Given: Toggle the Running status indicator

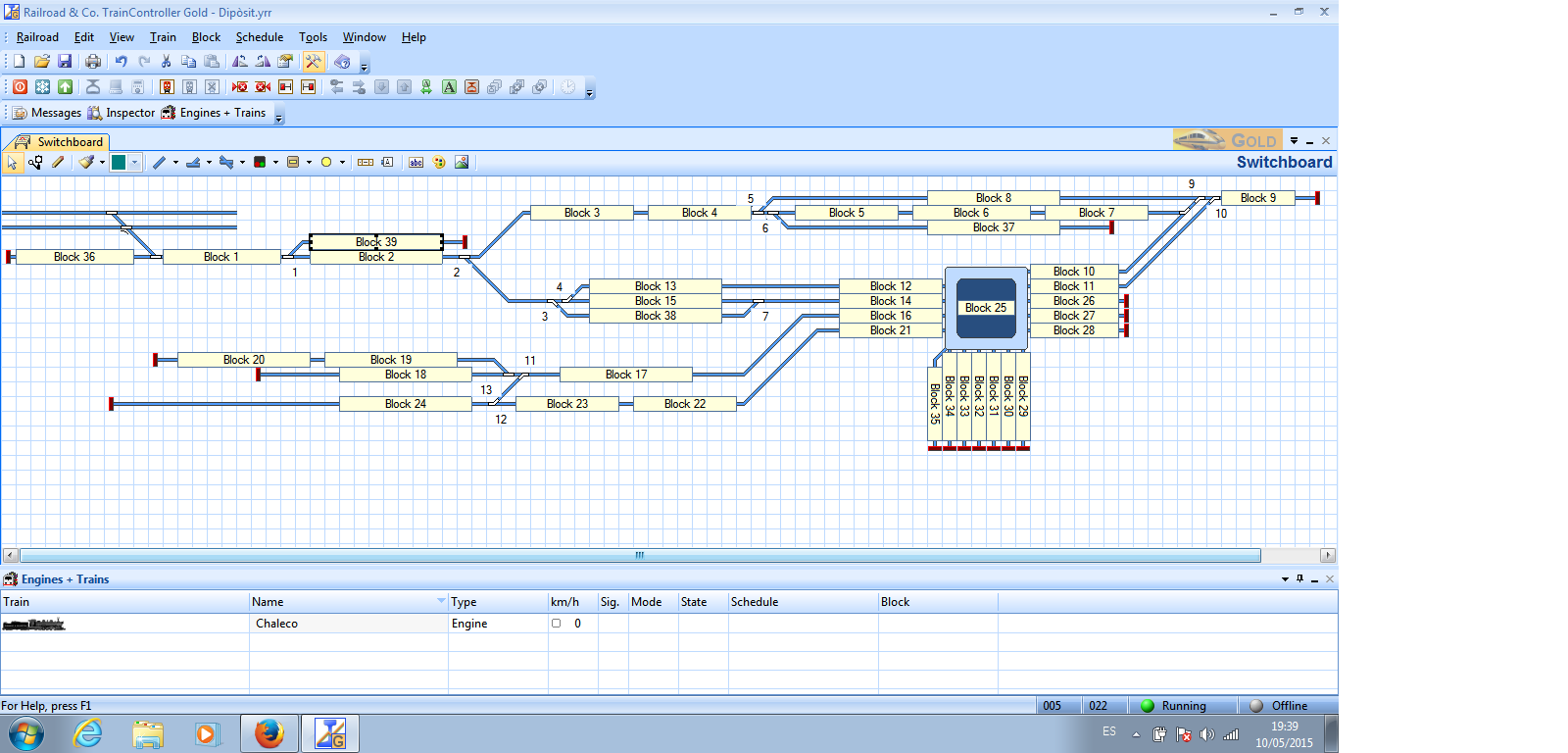Looking at the screenshot, I should pyautogui.click(x=1148, y=706).
